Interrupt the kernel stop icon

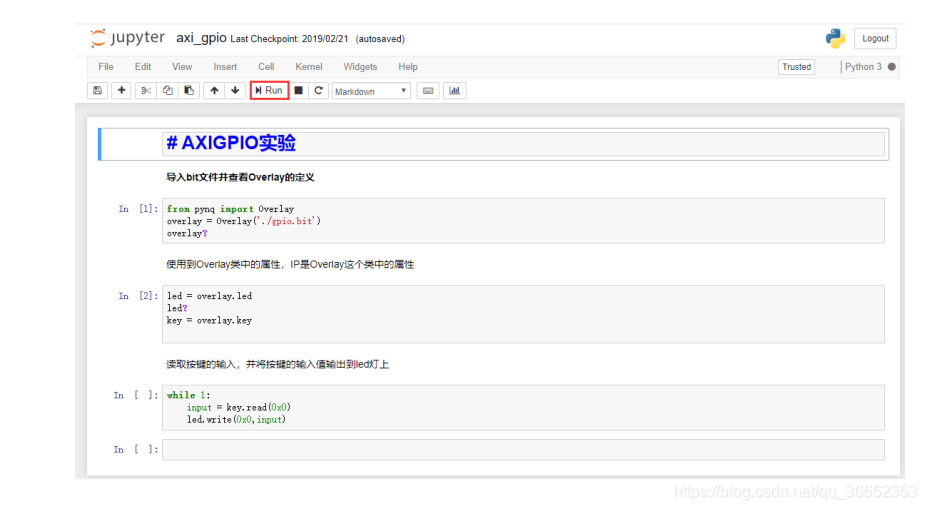click(299, 90)
